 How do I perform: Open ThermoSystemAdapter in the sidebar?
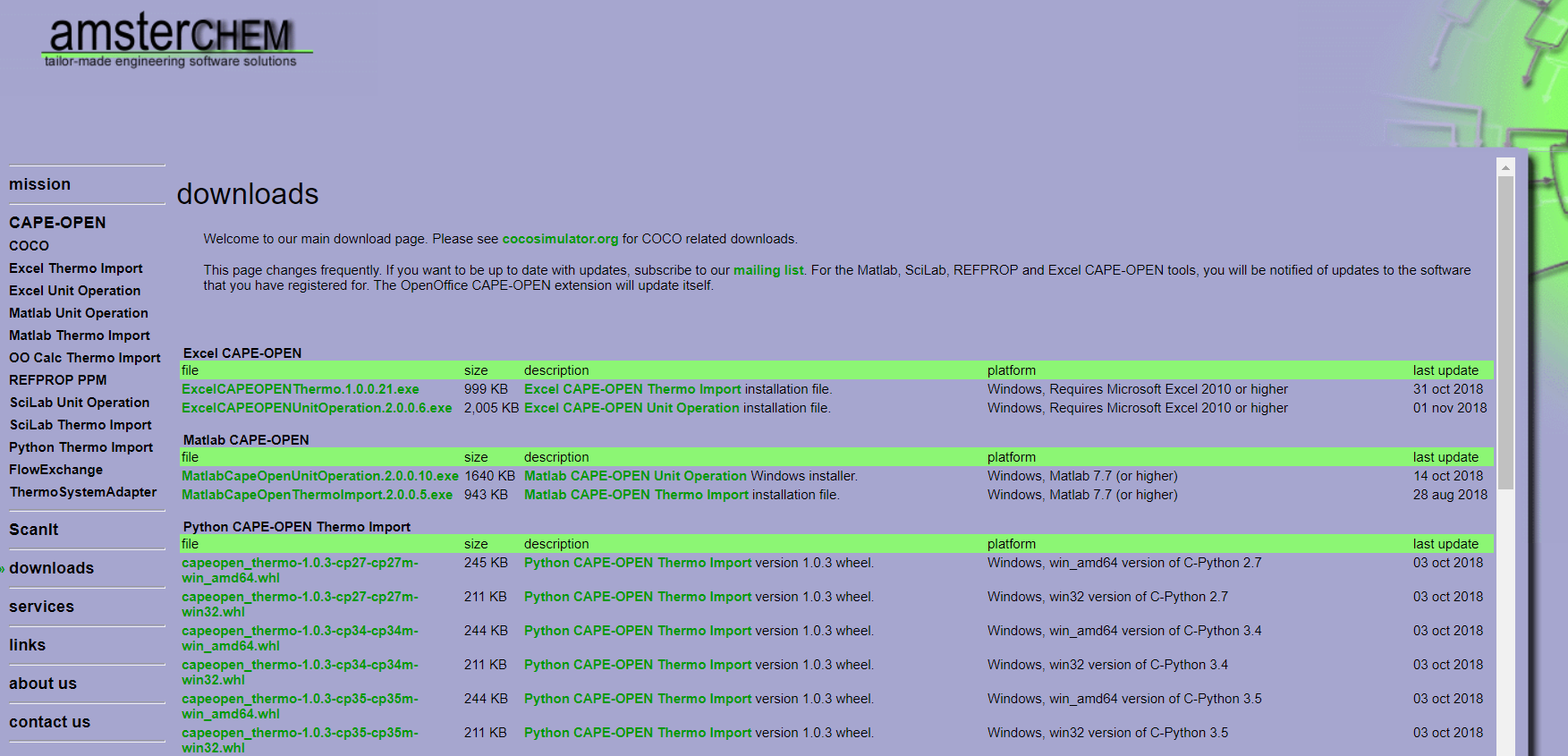(x=83, y=492)
